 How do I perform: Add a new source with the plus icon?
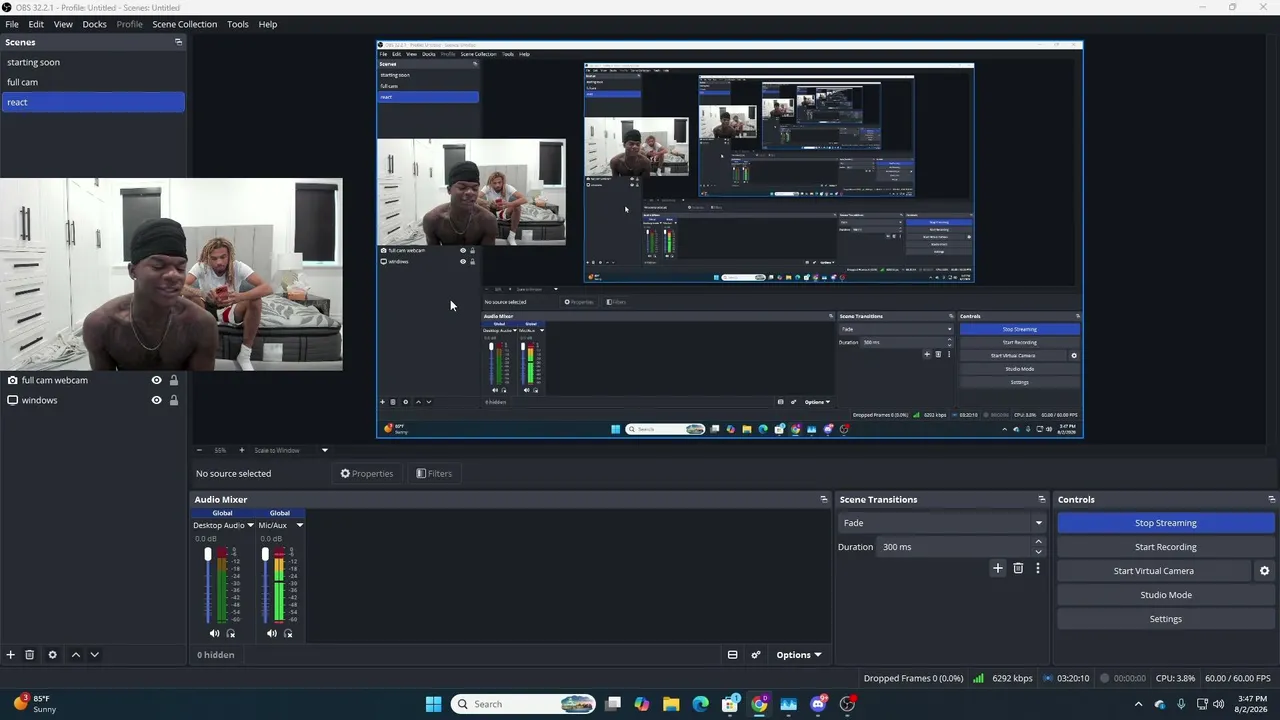tap(11, 655)
